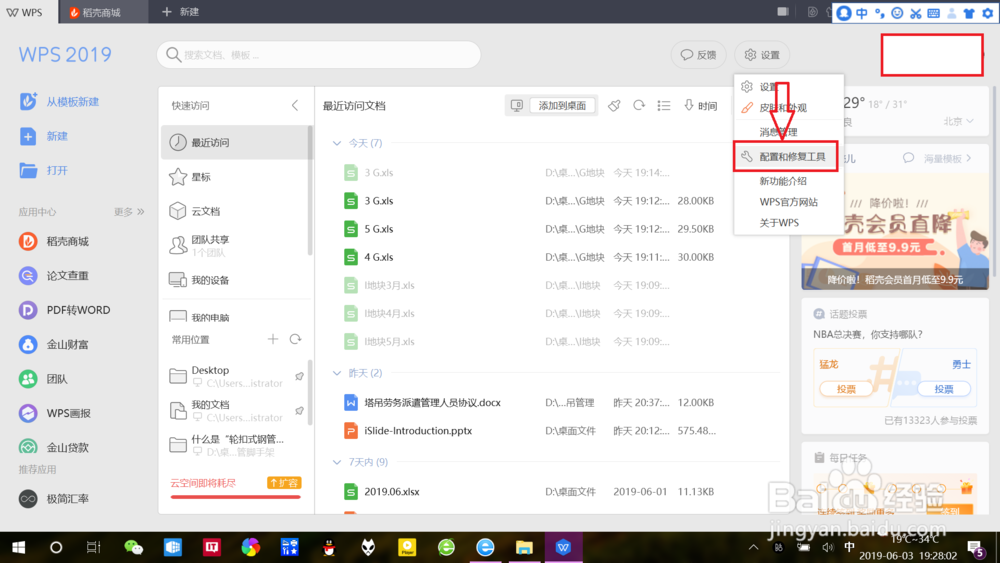Vote 投票 for 猛龙
Viewport: 1000px width, 563px height.
click(x=846, y=389)
